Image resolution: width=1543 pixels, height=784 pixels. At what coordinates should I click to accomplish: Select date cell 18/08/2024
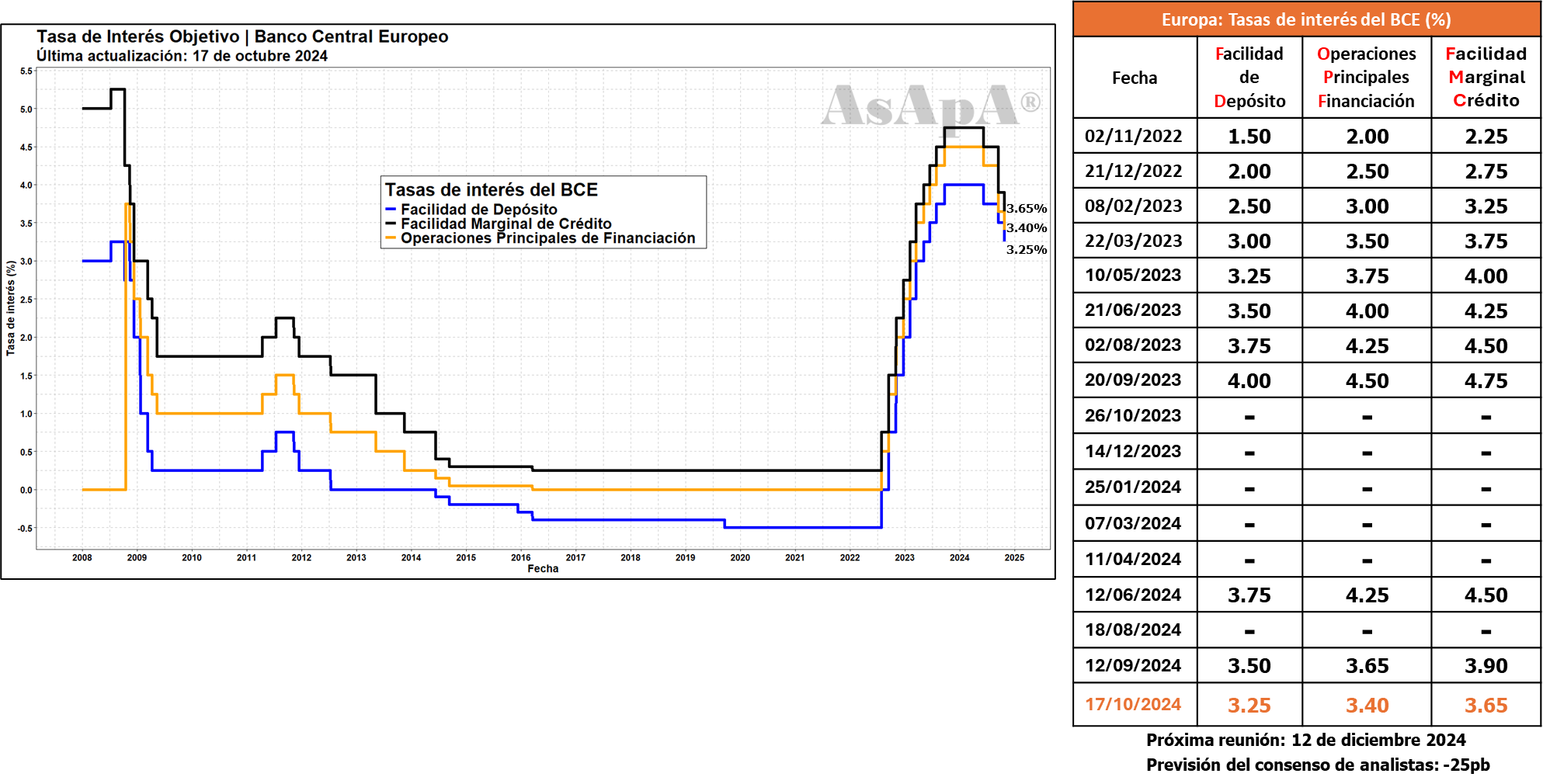point(1134,630)
